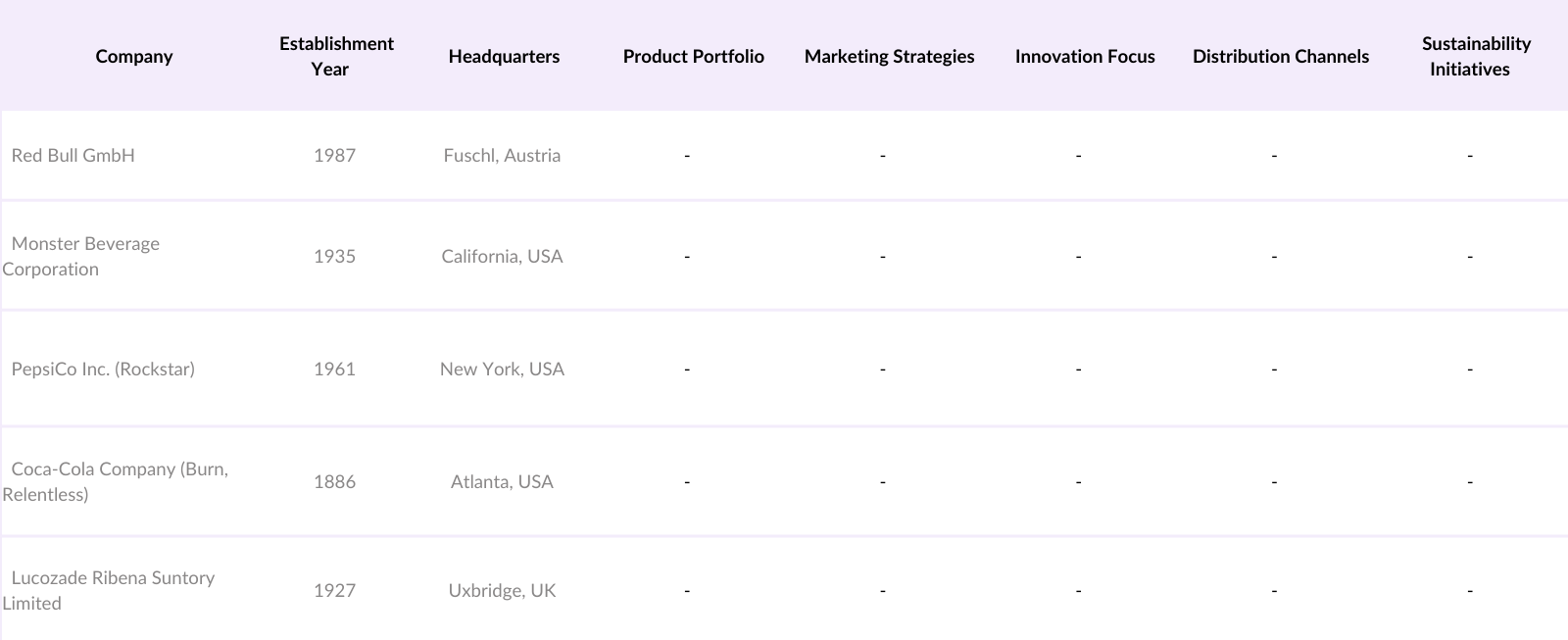Click the Fuschl, Austria headquarters cell
Image resolution: width=1568 pixels, height=640 pixels.
(x=502, y=156)
